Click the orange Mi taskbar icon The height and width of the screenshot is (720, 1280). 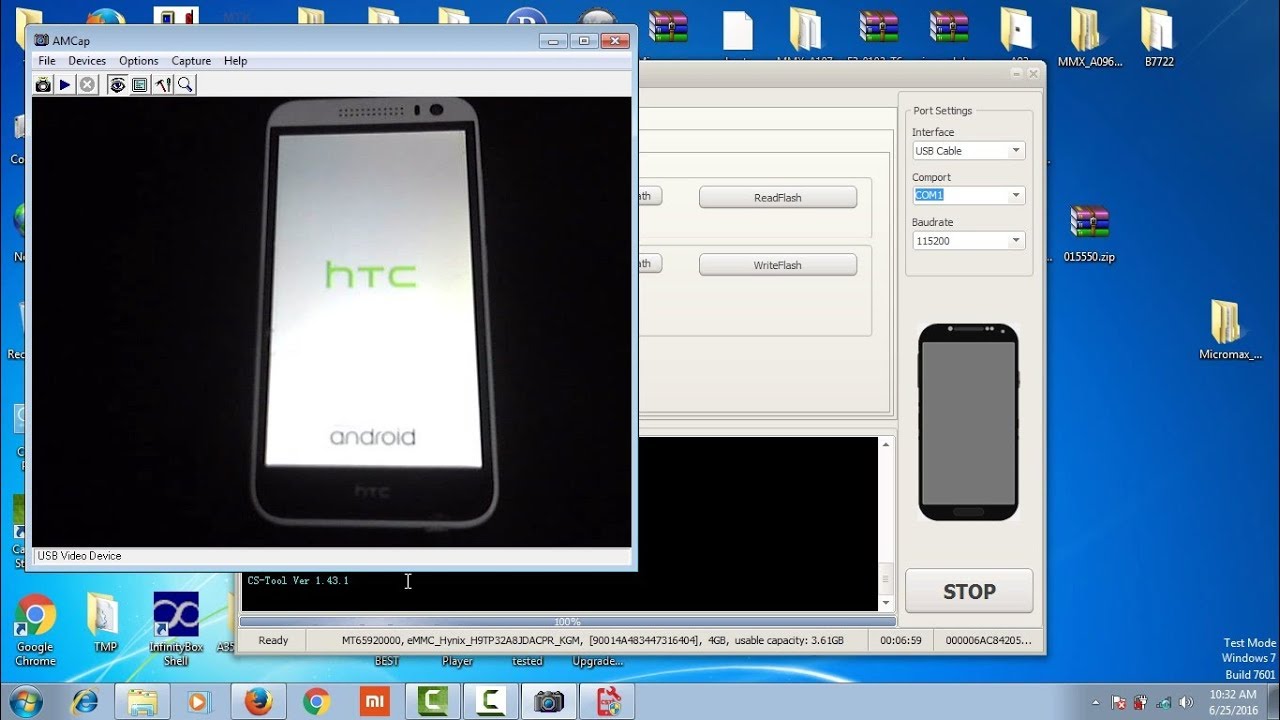(374, 702)
